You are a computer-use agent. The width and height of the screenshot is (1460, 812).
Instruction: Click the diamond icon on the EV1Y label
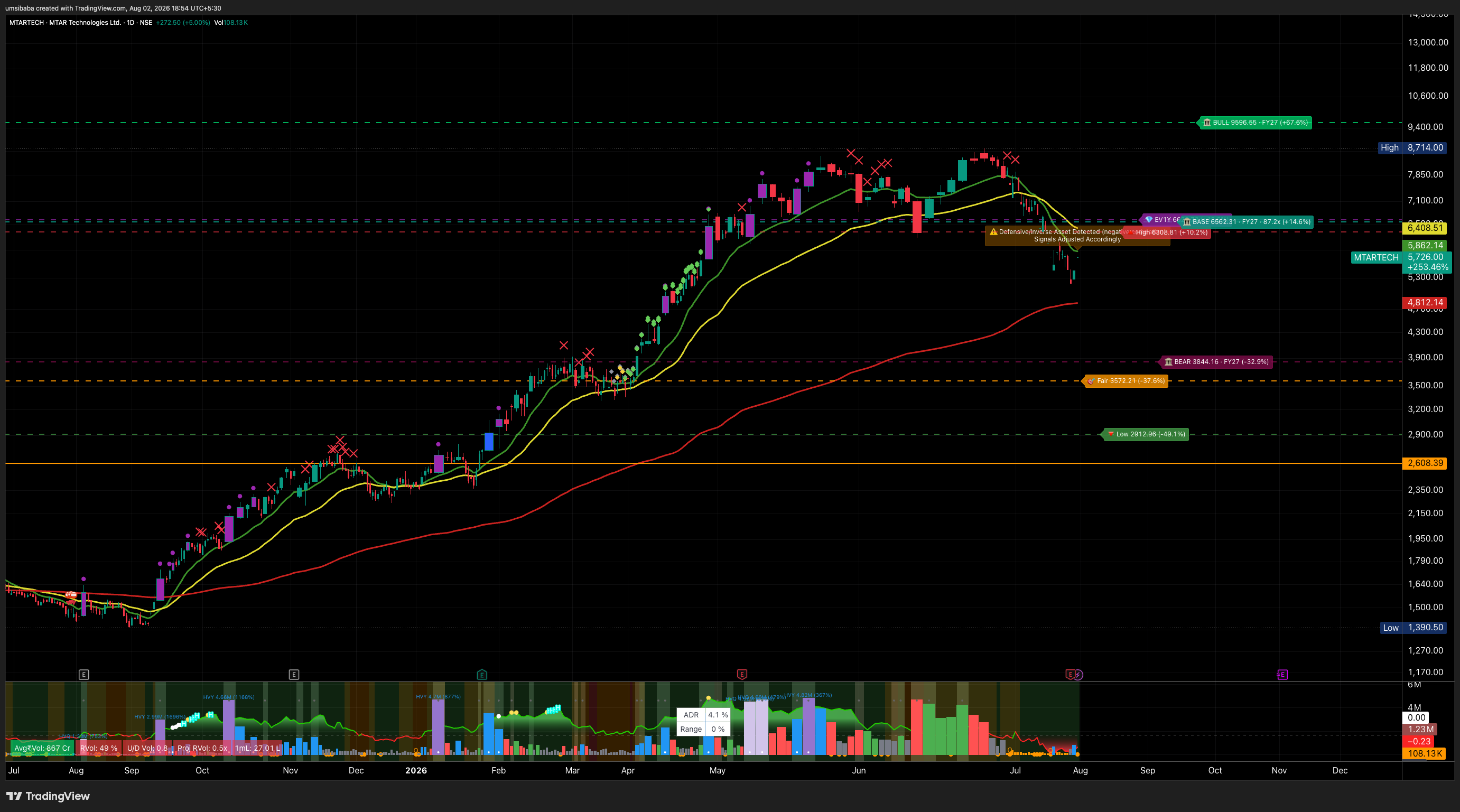(x=1149, y=219)
